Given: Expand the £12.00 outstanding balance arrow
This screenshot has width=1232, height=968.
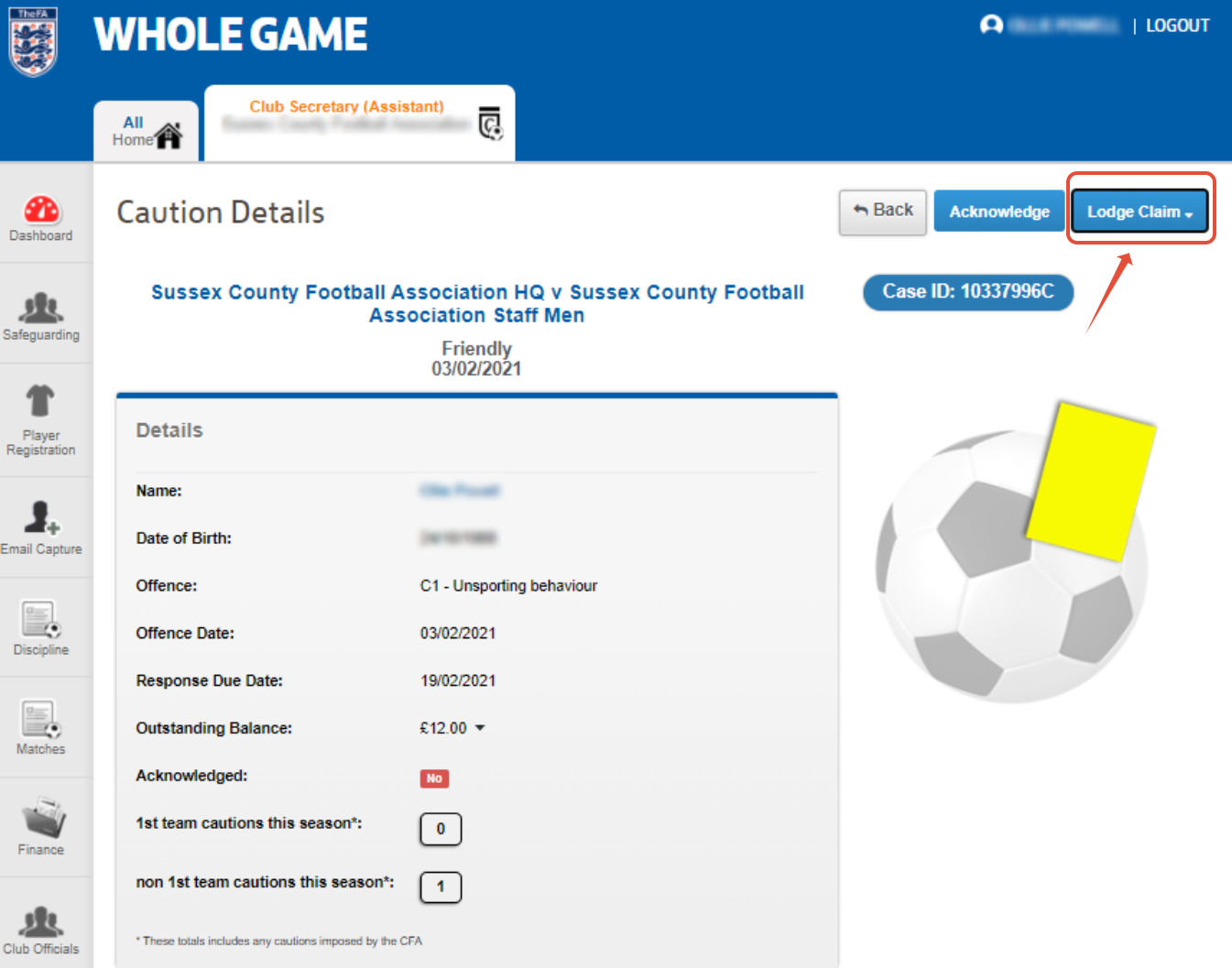Looking at the screenshot, I should coord(480,728).
